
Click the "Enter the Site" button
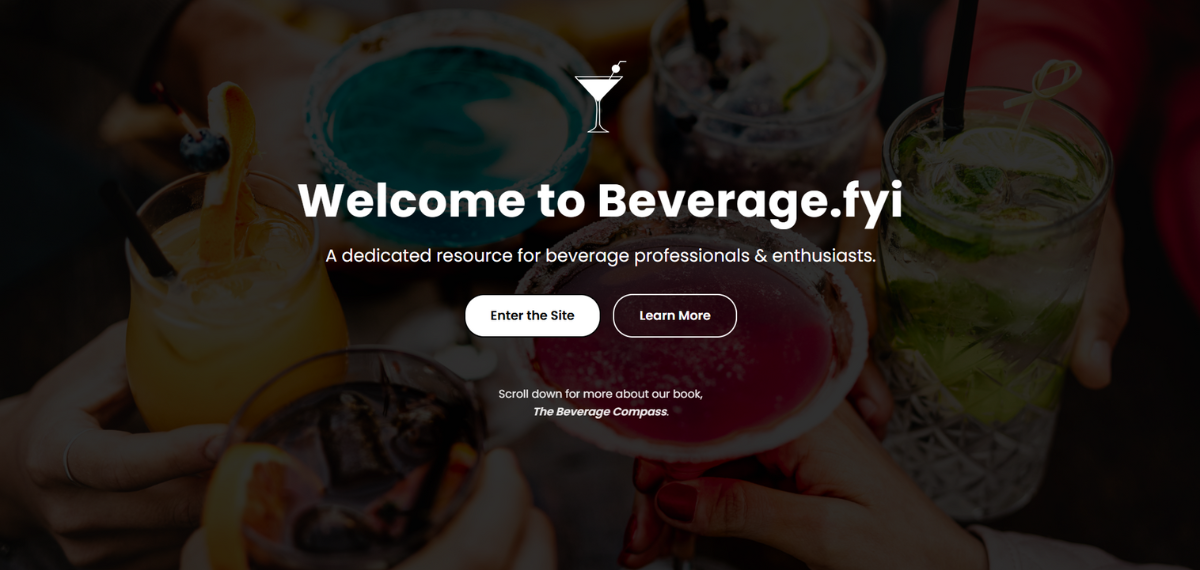tap(532, 316)
